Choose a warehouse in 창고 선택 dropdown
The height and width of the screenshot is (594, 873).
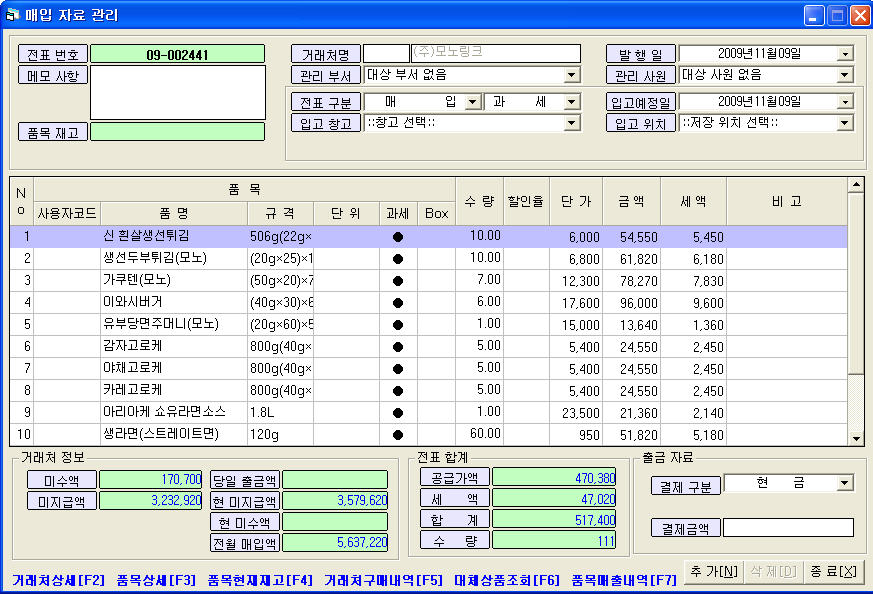[572, 123]
